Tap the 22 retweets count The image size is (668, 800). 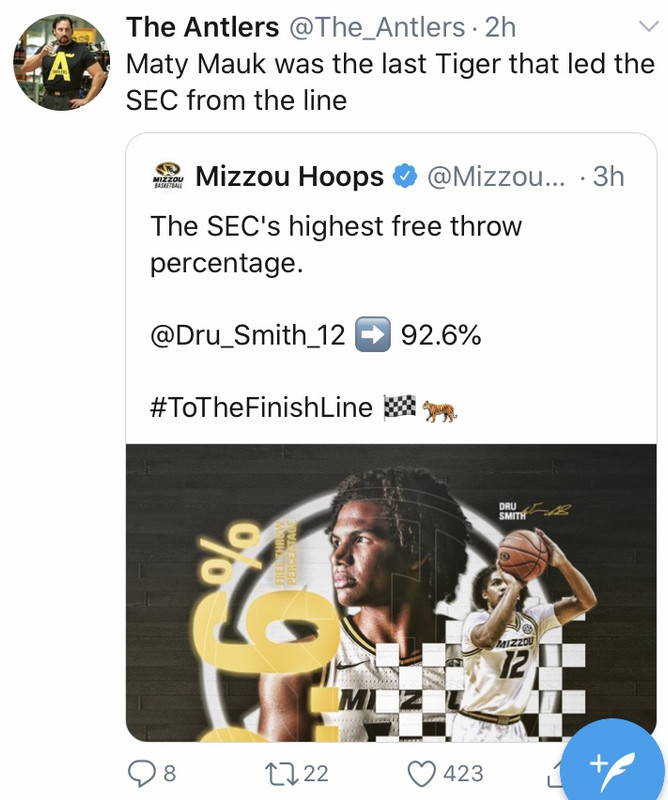[315, 773]
